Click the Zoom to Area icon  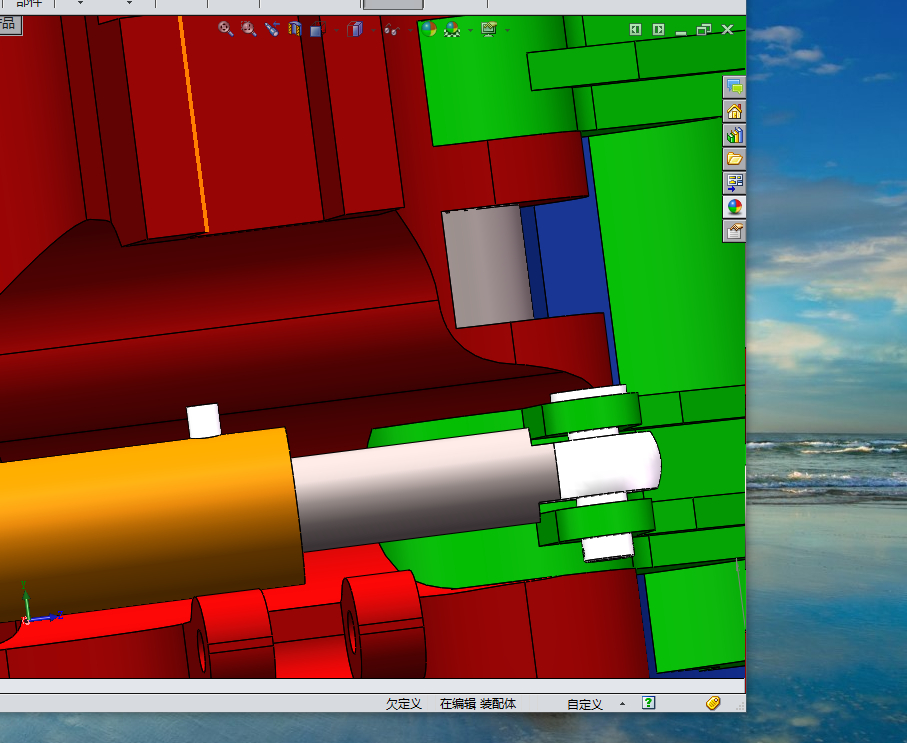(x=249, y=29)
